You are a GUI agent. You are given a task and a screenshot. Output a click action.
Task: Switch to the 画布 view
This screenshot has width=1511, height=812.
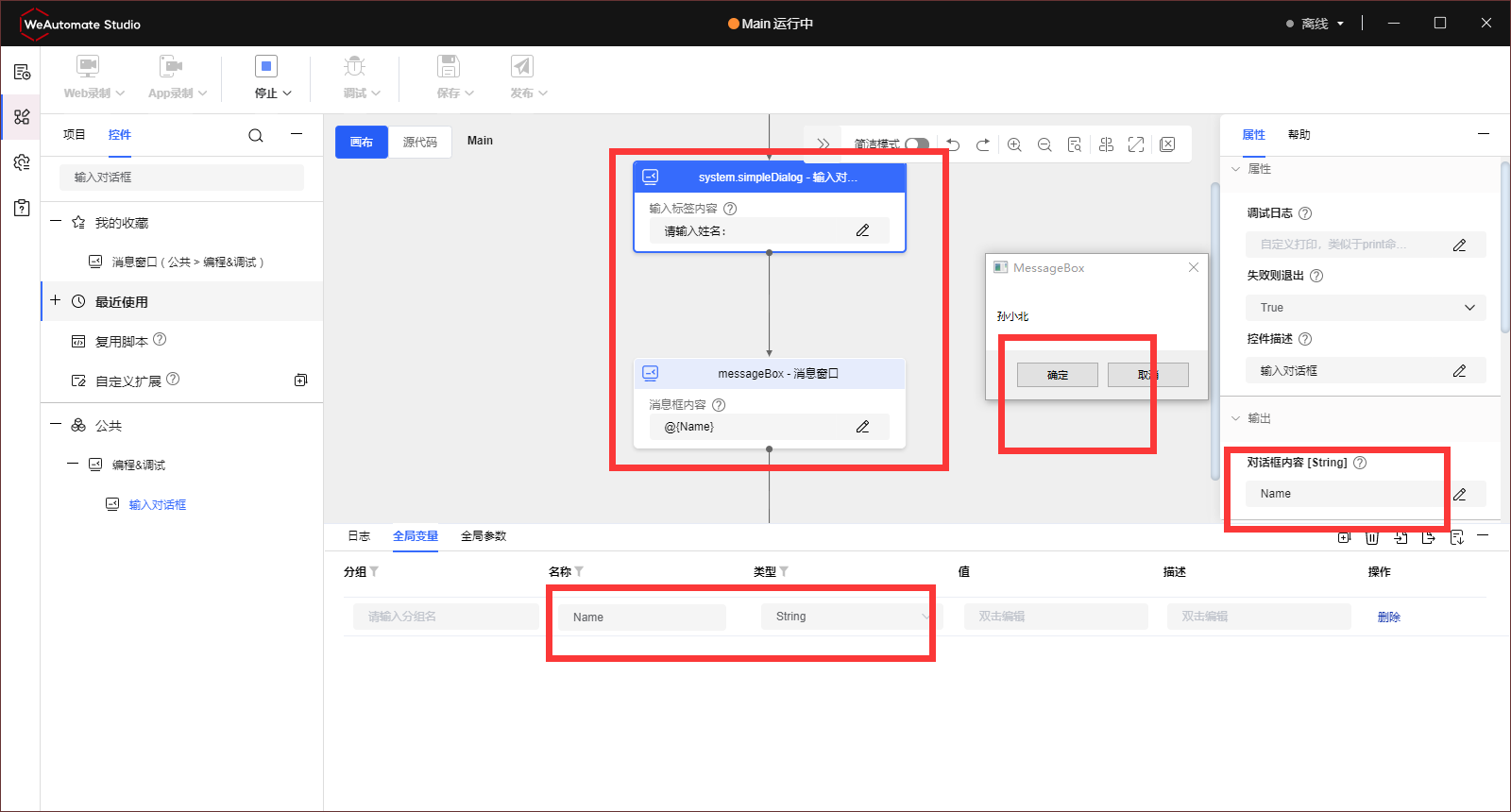[362, 143]
